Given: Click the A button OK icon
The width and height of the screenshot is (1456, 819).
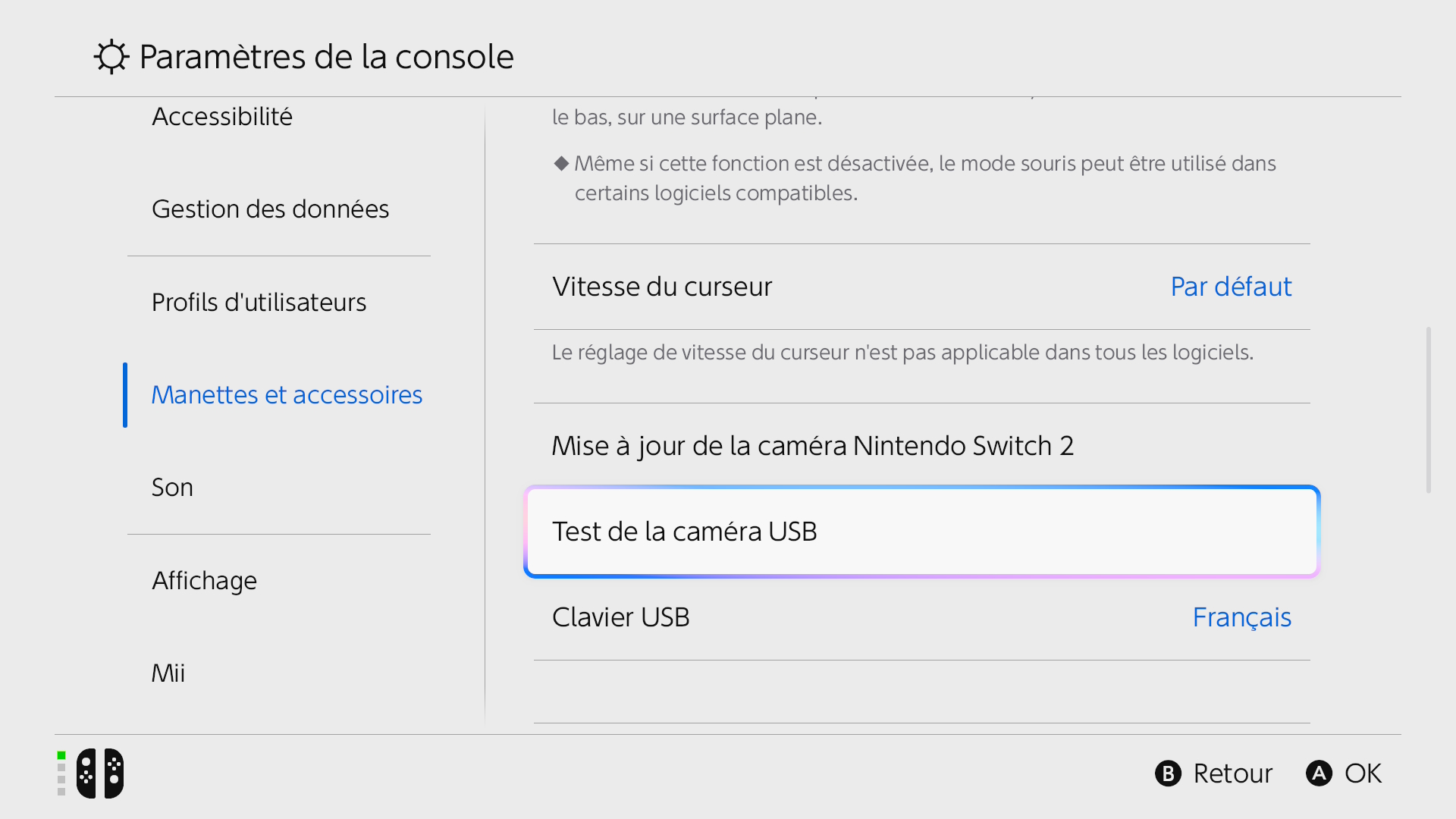Looking at the screenshot, I should click(x=1319, y=773).
